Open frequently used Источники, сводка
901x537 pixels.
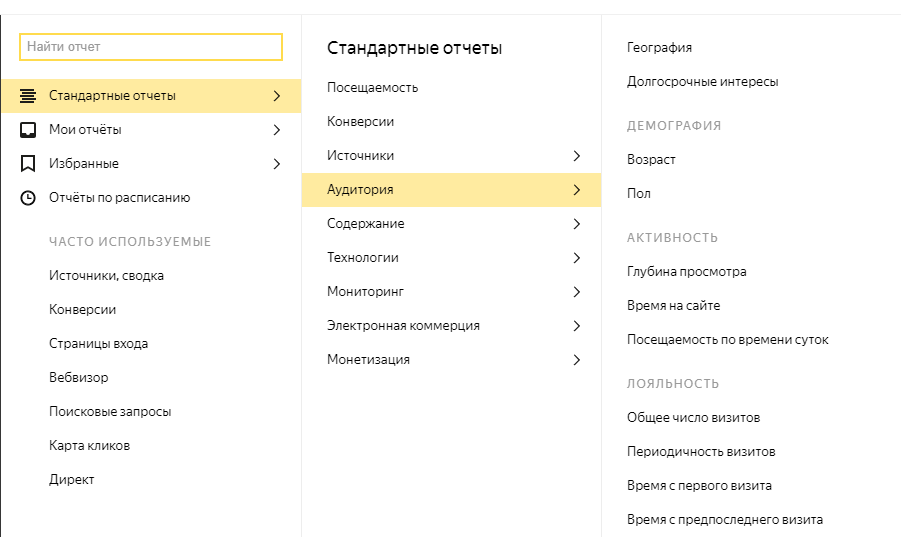pos(106,276)
